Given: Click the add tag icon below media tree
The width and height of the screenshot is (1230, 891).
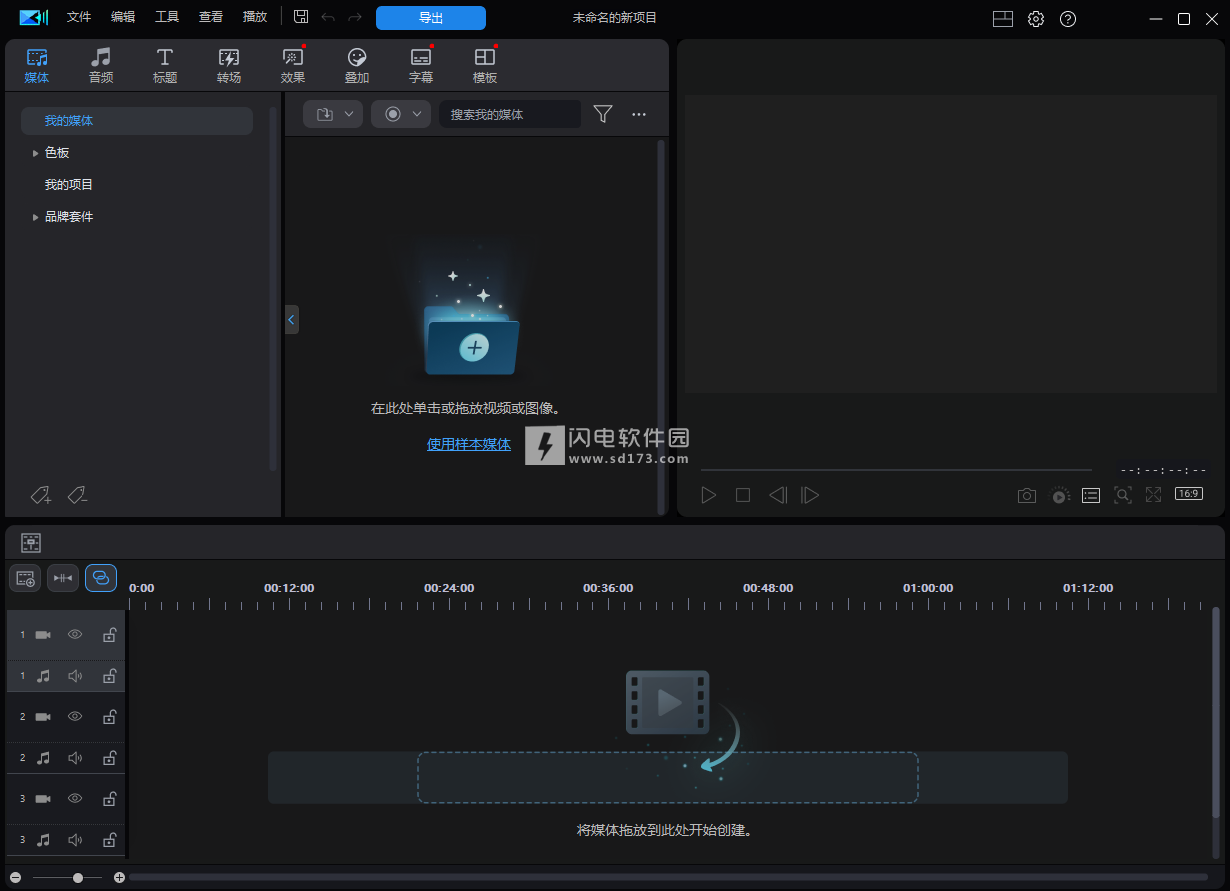Looking at the screenshot, I should [40, 495].
